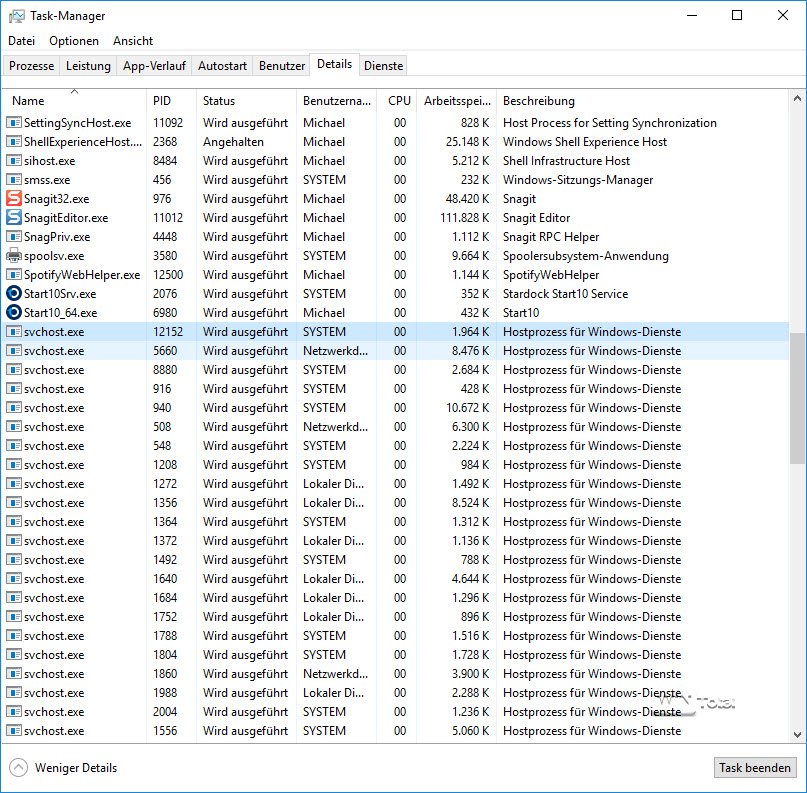This screenshot has width=807, height=793.
Task: Click the SnagitEditor.exe process icon
Action: 14,218
